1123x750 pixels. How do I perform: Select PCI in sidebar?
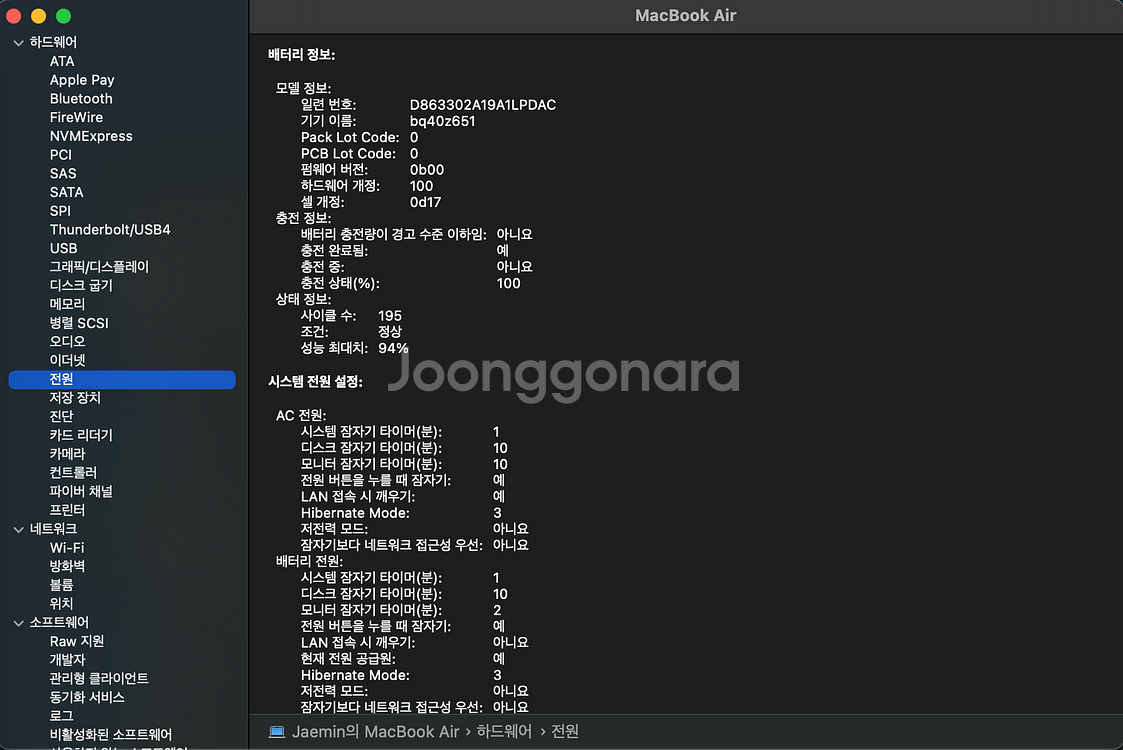click(x=61, y=155)
